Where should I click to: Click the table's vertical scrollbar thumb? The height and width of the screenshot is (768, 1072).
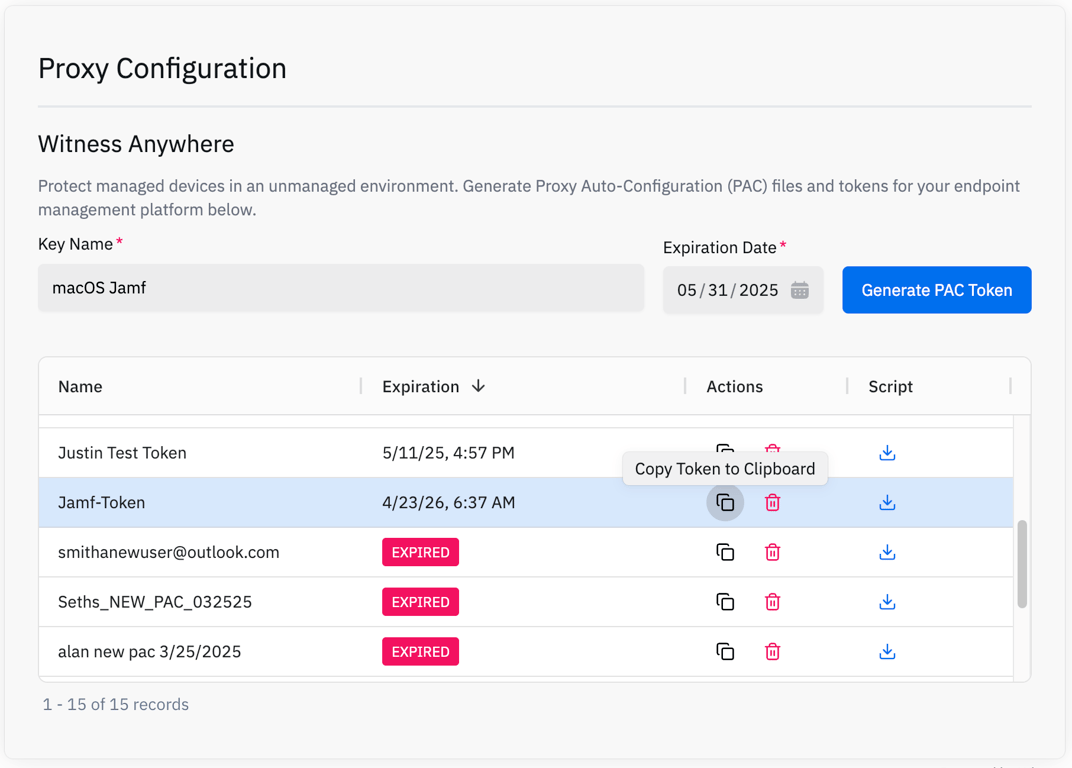[x=1022, y=564]
